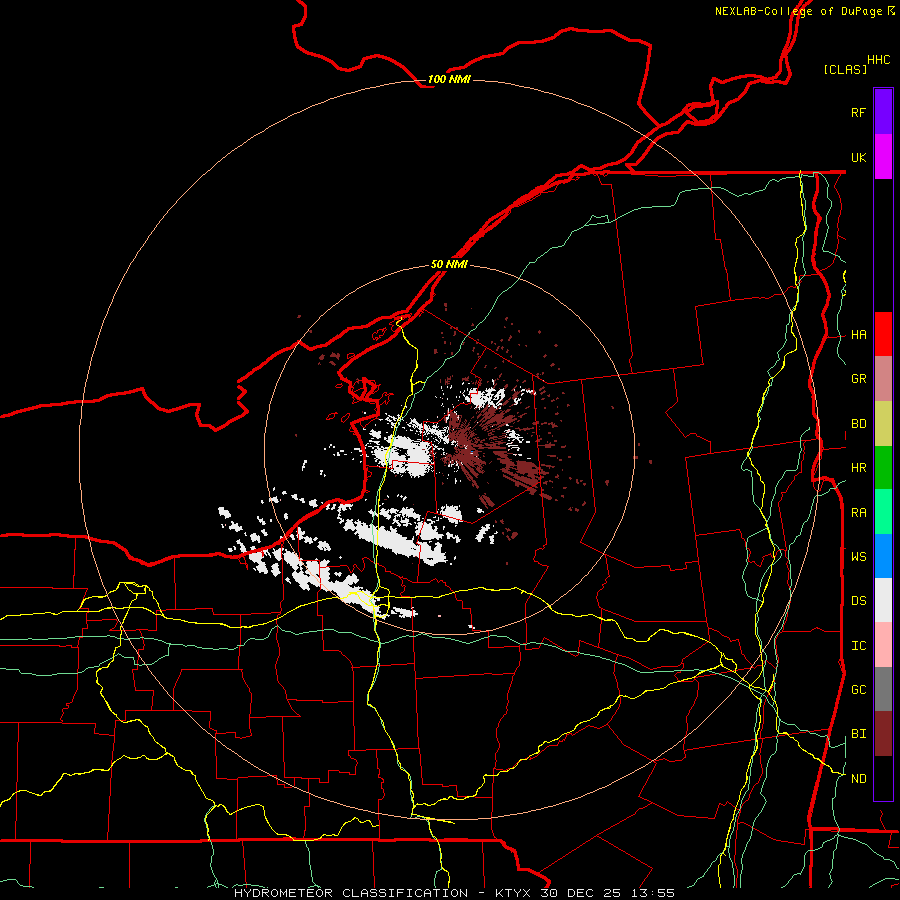The image size is (900, 900).
Task: Select the IC pink legend swatch
Action: [883, 645]
